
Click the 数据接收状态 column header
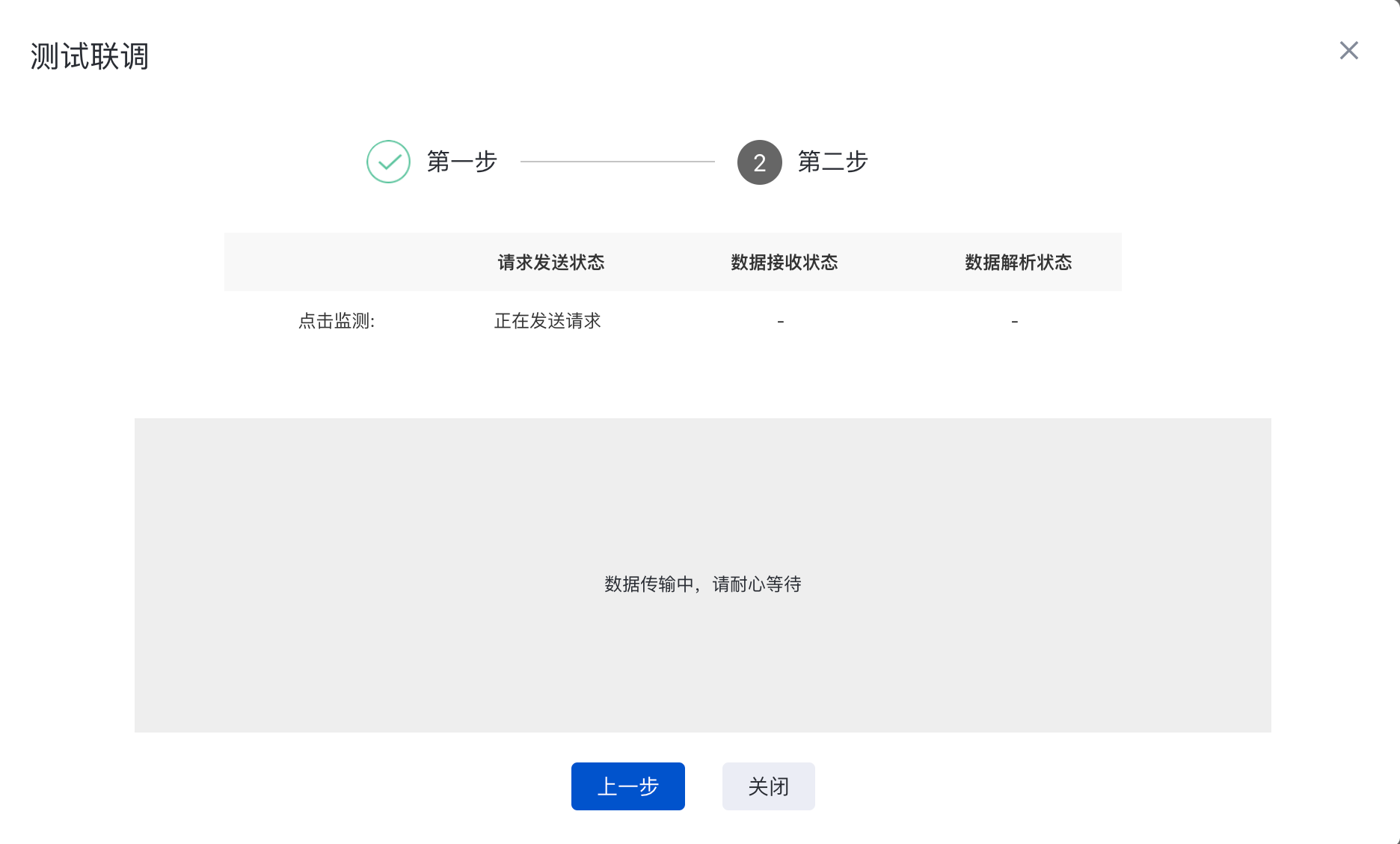[x=785, y=262]
